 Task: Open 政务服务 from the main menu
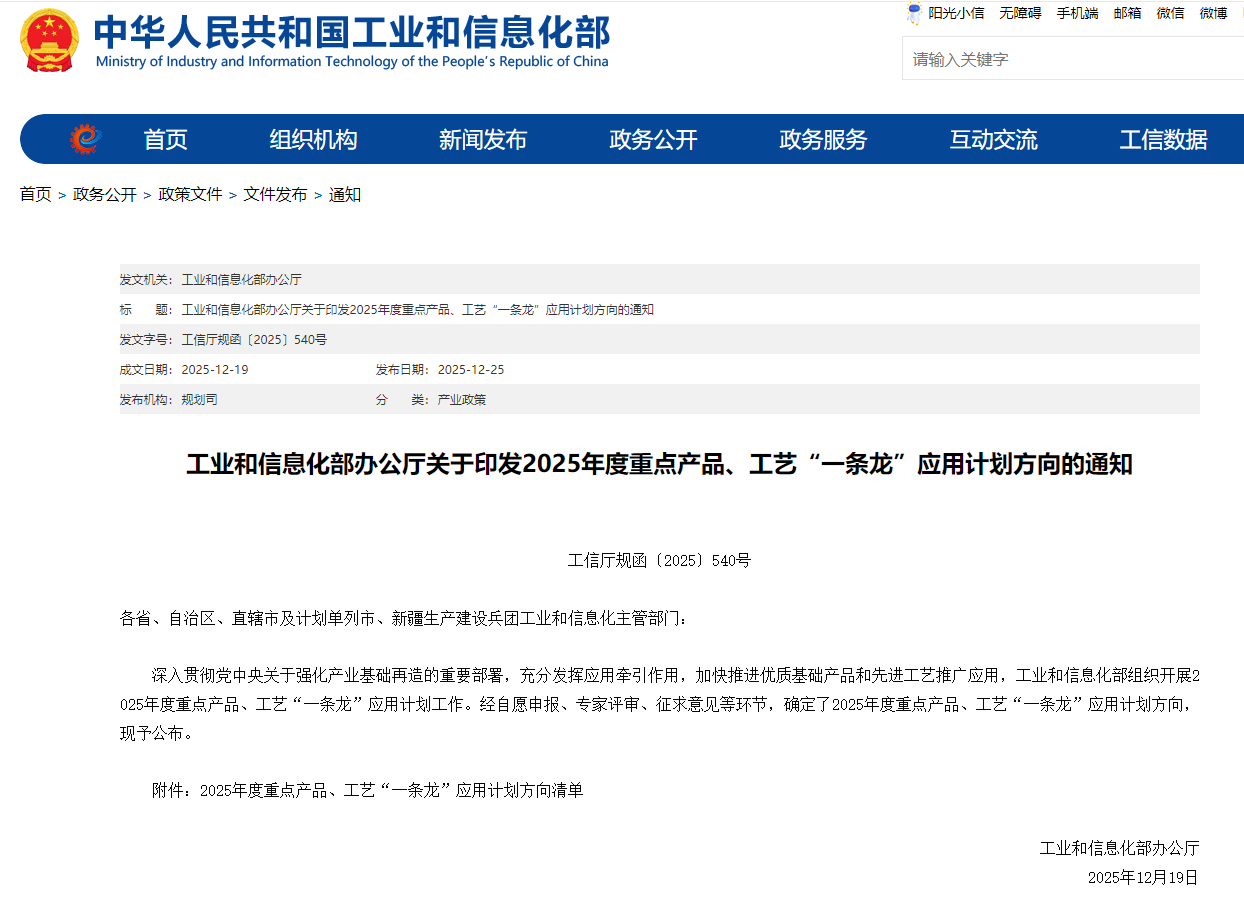823,140
